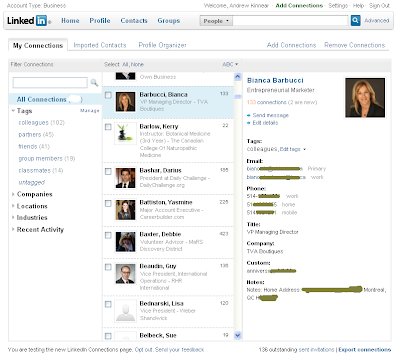
Task: Click the Filter Connections text box
Action: point(50,82)
